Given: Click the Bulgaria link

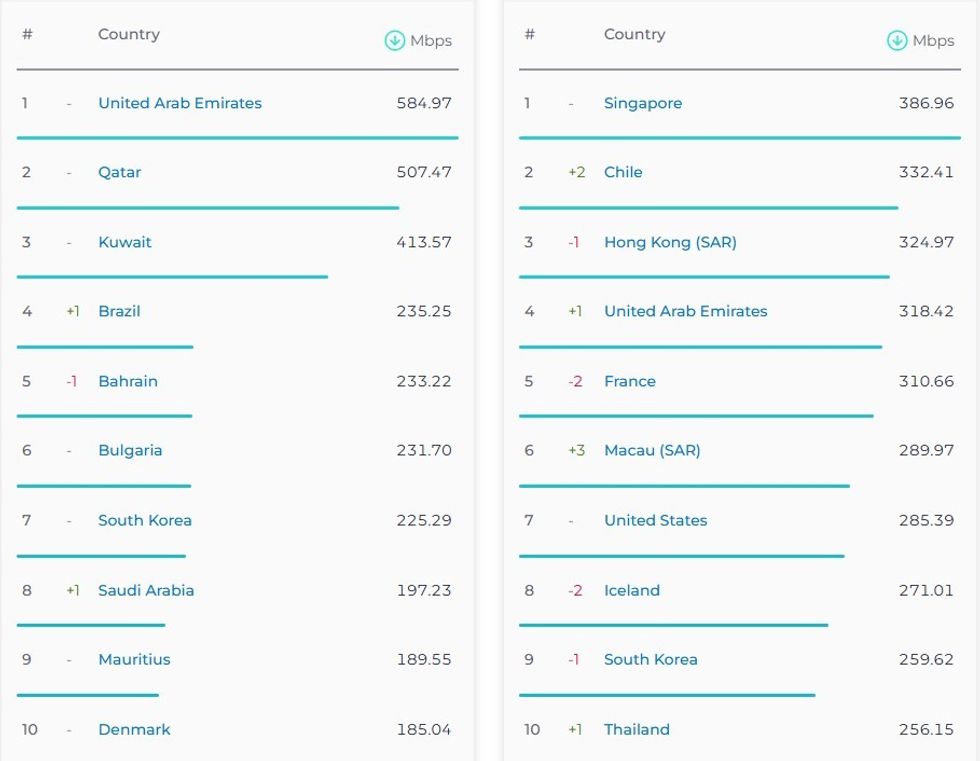Looking at the screenshot, I should tap(130, 450).
